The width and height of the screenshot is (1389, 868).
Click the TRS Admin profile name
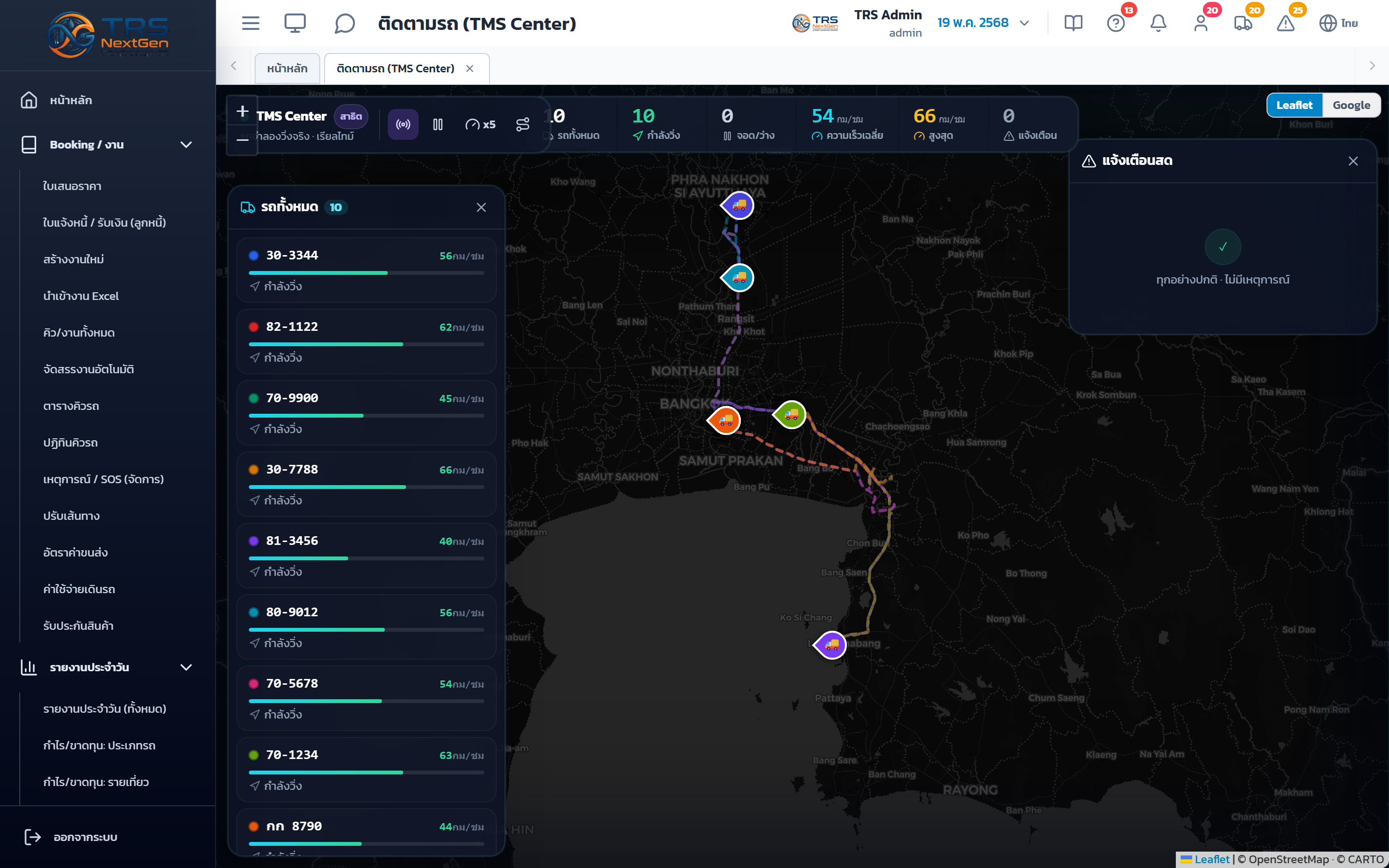[x=887, y=15]
